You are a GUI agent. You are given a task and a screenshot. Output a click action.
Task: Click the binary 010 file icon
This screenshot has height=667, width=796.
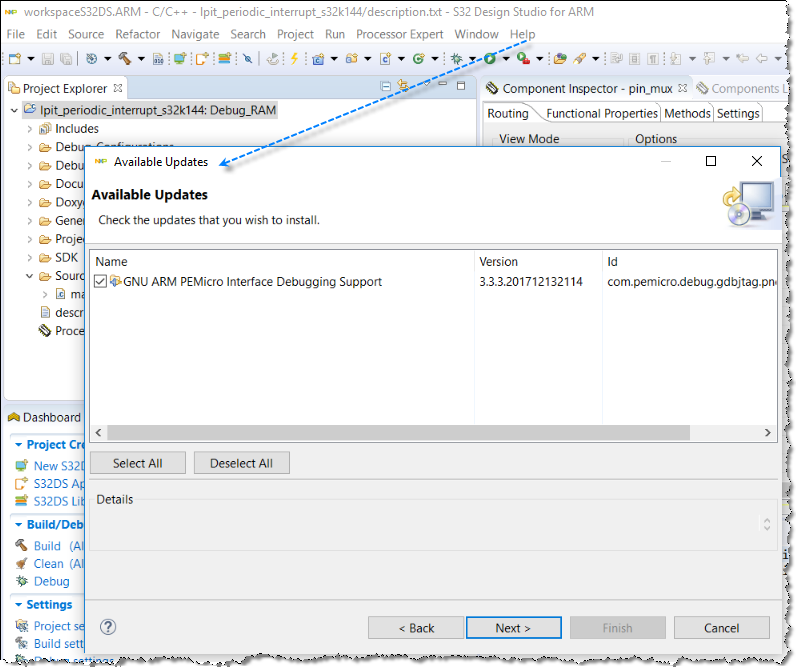click(158, 59)
